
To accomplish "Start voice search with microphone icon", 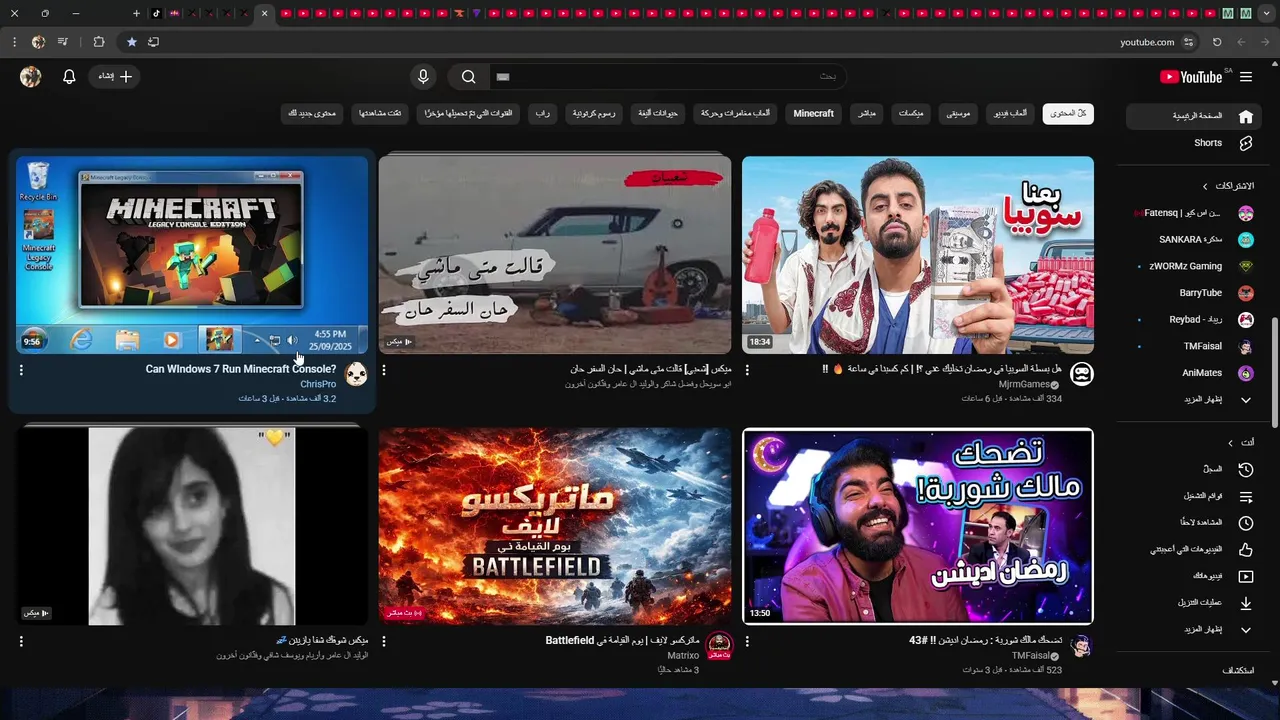I will tap(423, 77).
